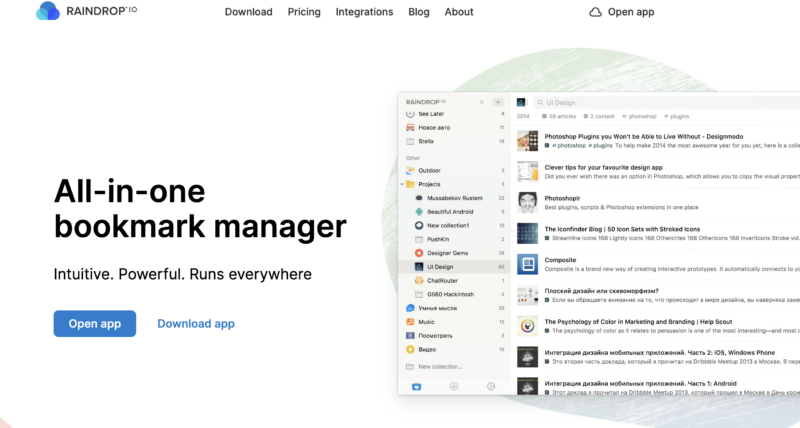800x428 pixels.
Task: Click the plus icon to add collection
Action: coord(498,102)
